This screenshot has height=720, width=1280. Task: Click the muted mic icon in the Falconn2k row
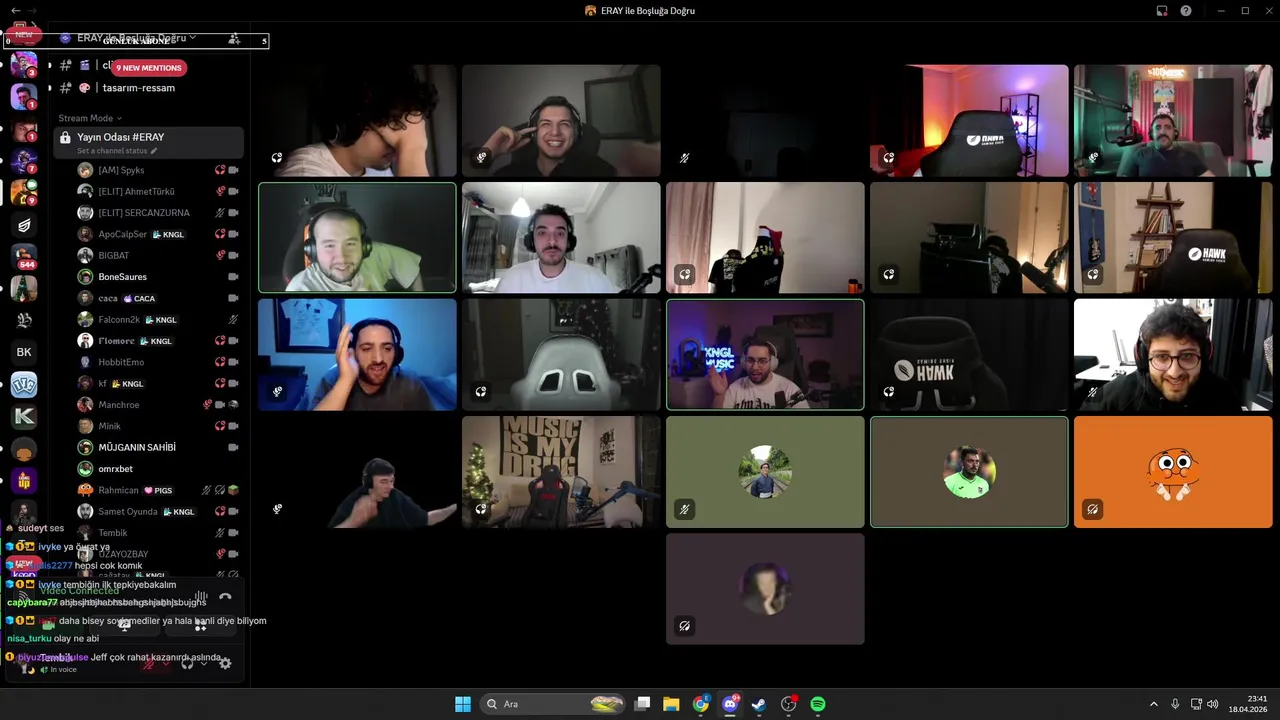coord(233,320)
